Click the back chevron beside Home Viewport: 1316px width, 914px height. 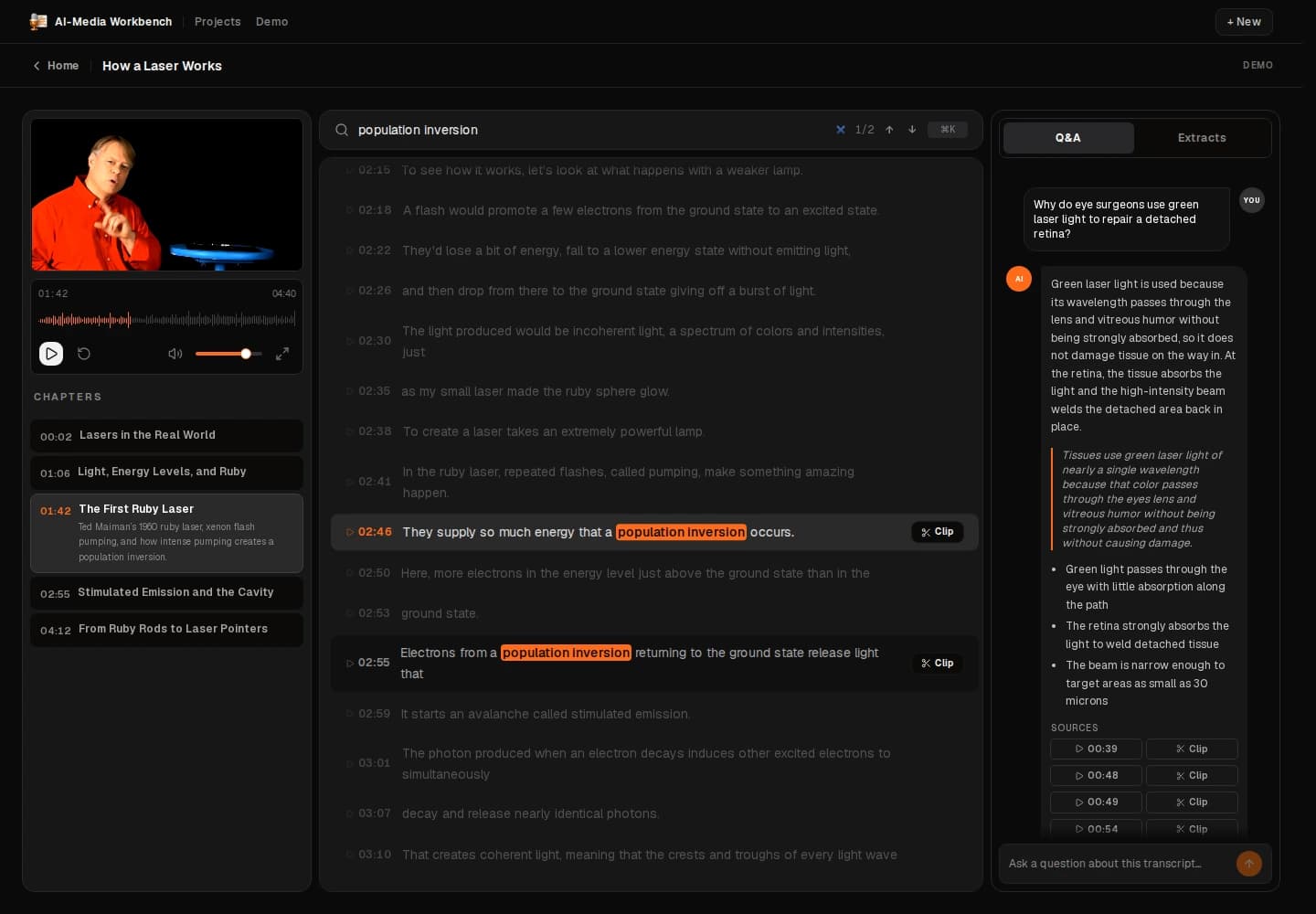click(37, 66)
